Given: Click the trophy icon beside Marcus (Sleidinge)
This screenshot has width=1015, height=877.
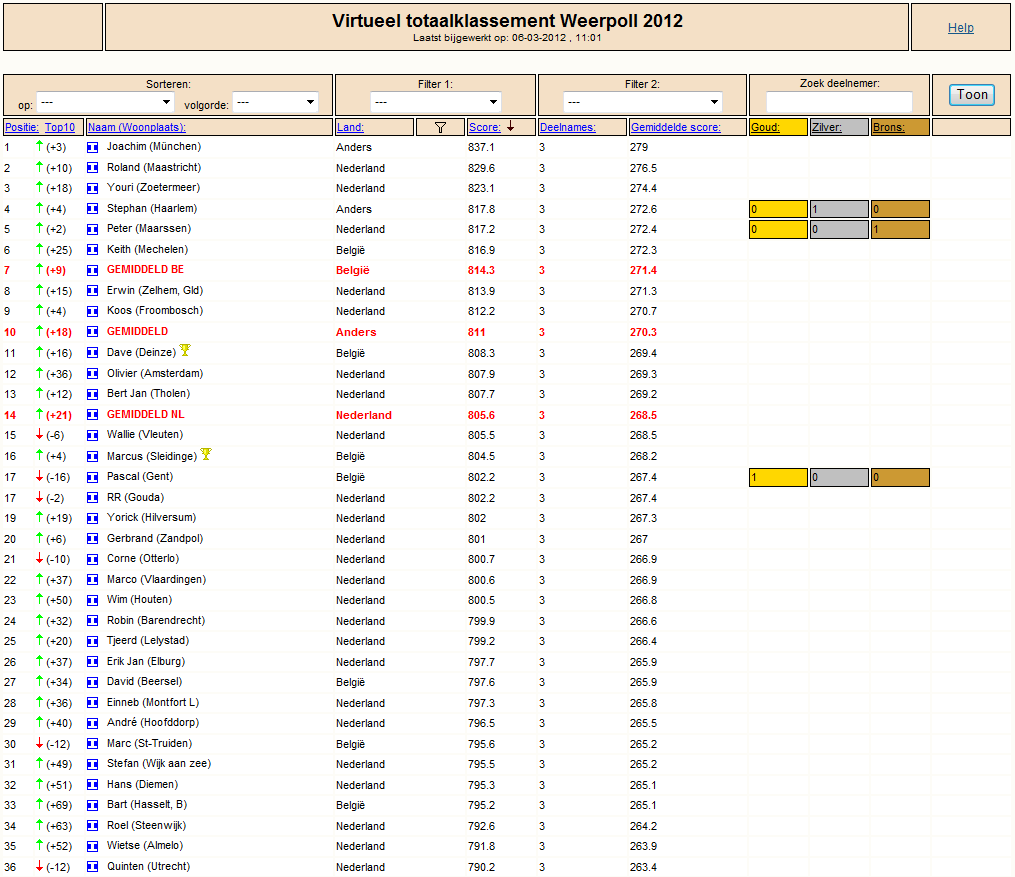Looking at the screenshot, I should (206, 454).
